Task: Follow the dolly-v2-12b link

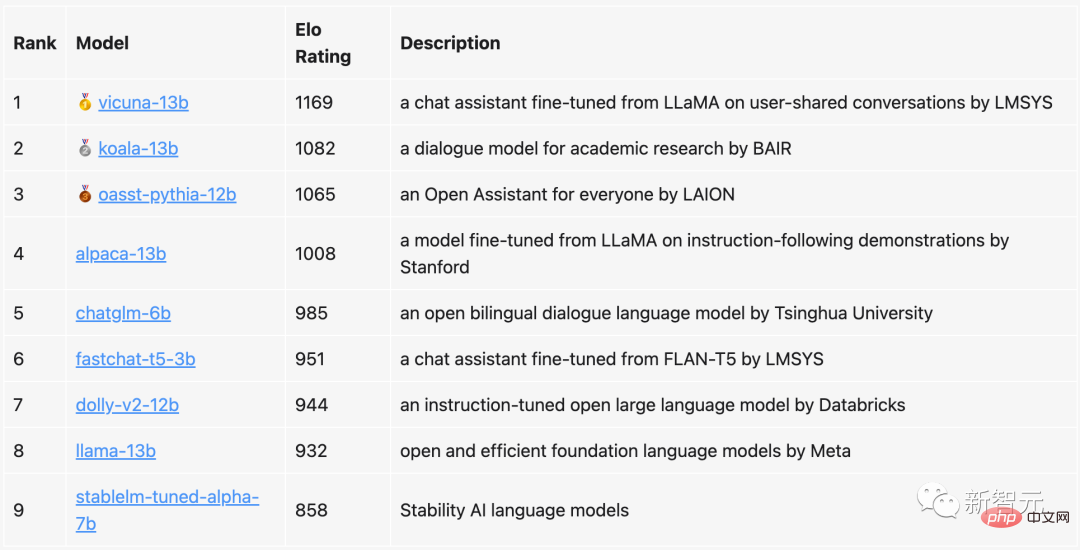Action: tap(127, 405)
